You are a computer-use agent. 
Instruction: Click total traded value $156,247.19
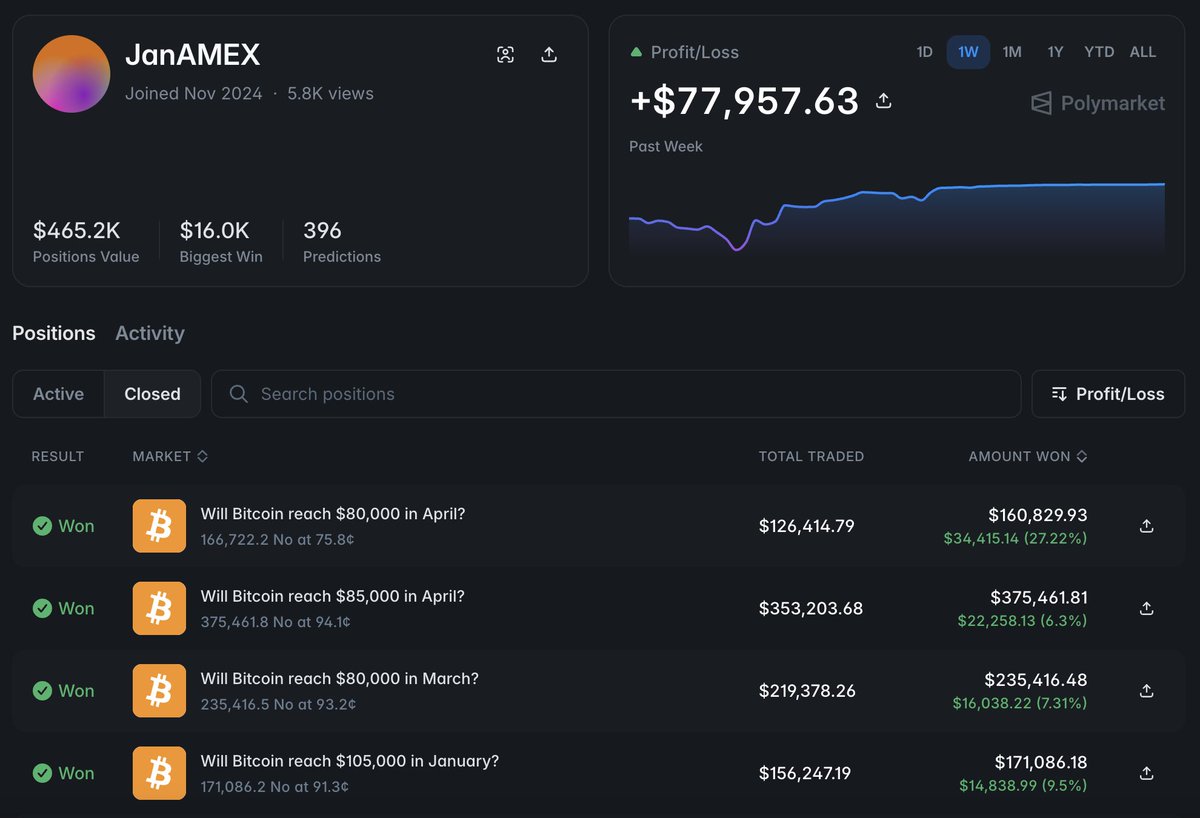(x=805, y=773)
